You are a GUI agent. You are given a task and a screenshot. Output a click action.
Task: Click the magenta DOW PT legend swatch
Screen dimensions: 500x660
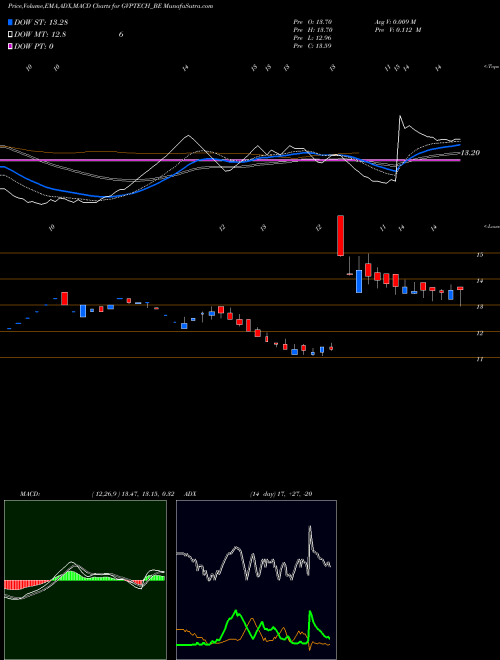click(10, 46)
